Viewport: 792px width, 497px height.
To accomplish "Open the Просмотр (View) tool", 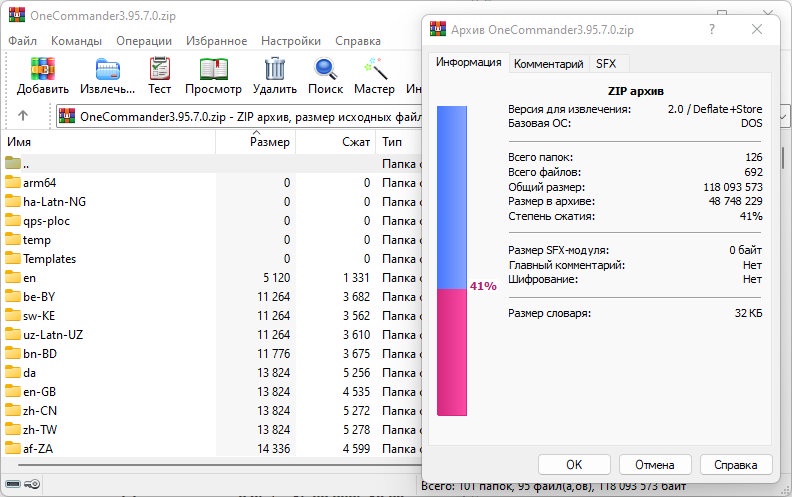I will 213,70.
